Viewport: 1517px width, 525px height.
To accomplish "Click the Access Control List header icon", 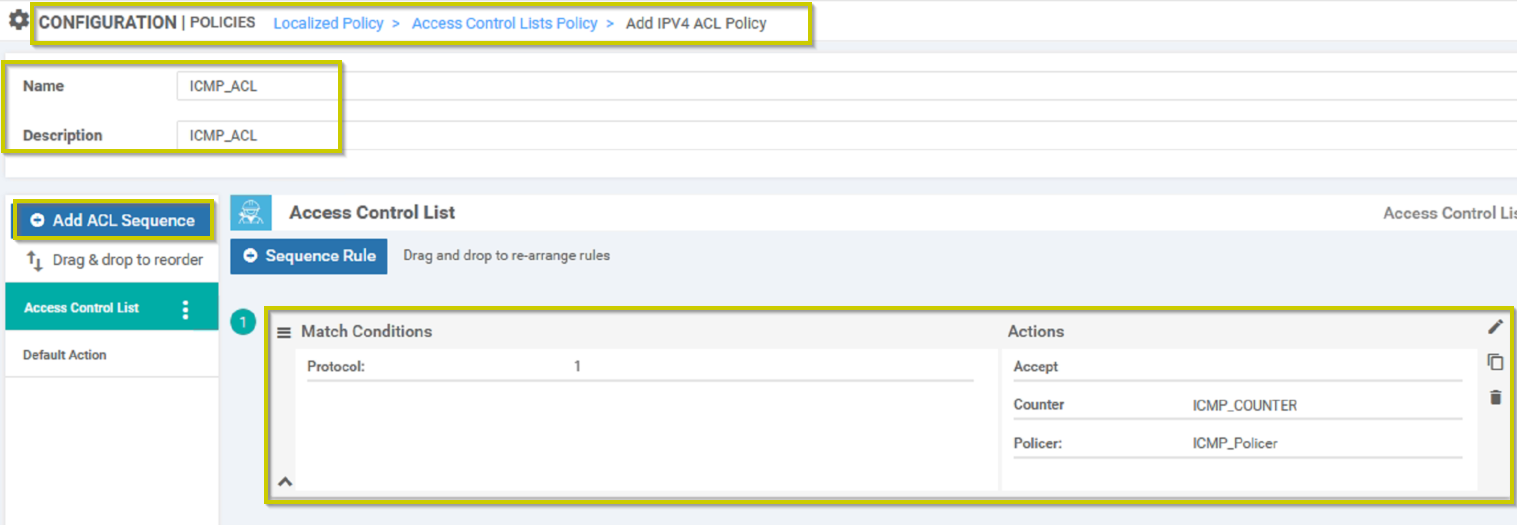I will [251, 212].
